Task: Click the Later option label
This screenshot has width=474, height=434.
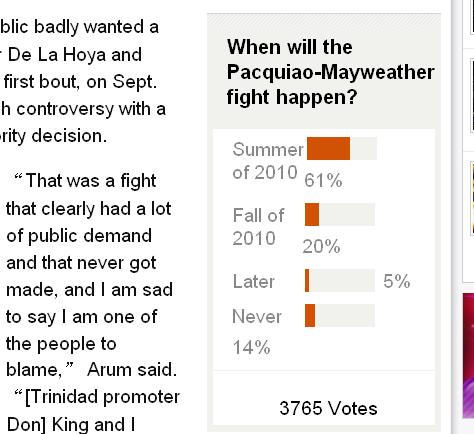Action: [253, 282]
